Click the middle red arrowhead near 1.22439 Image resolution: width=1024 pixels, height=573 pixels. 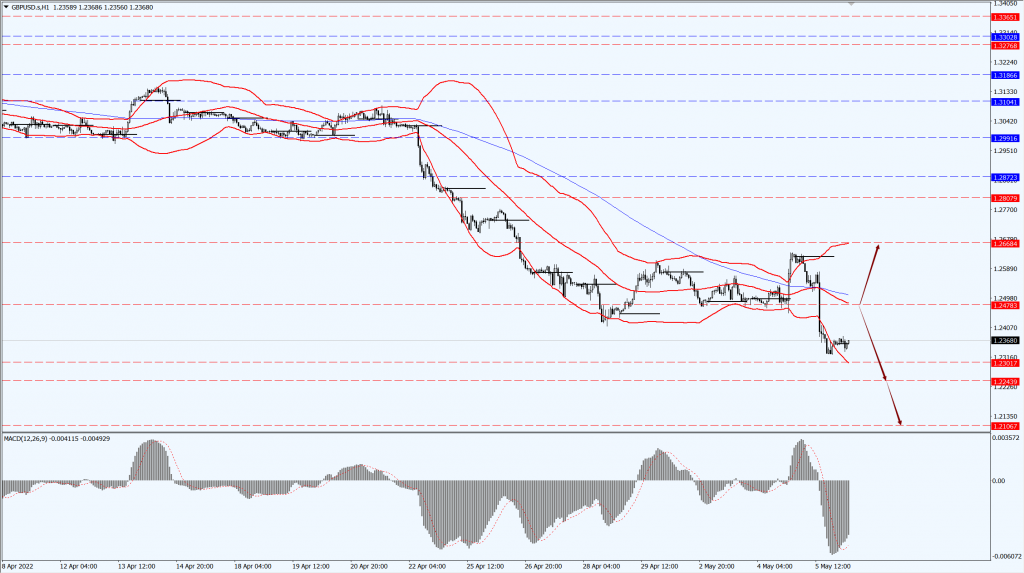coord(886,380)
